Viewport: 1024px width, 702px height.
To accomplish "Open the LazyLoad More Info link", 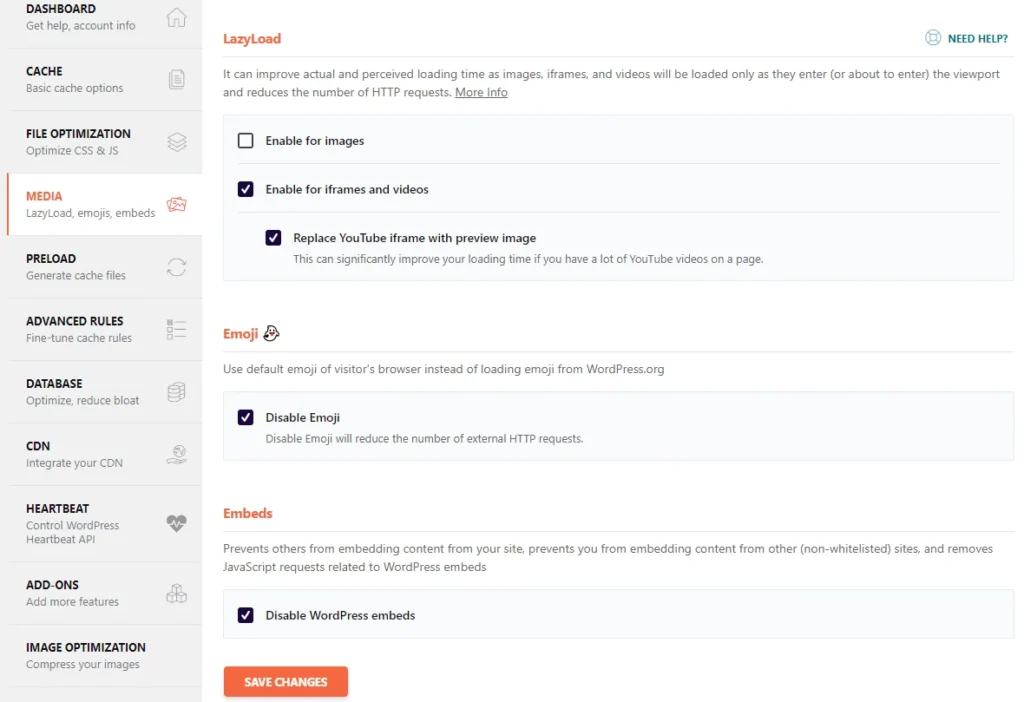I will tap(481, 92).
